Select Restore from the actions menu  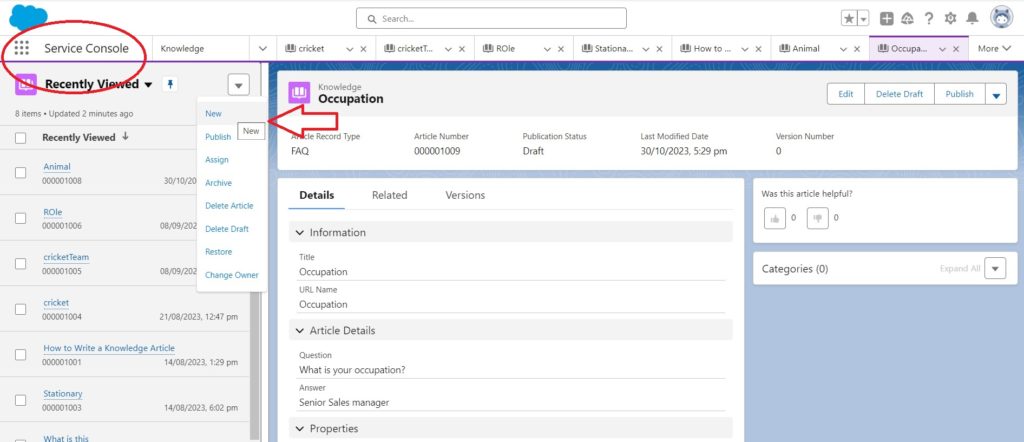point(218,252)
